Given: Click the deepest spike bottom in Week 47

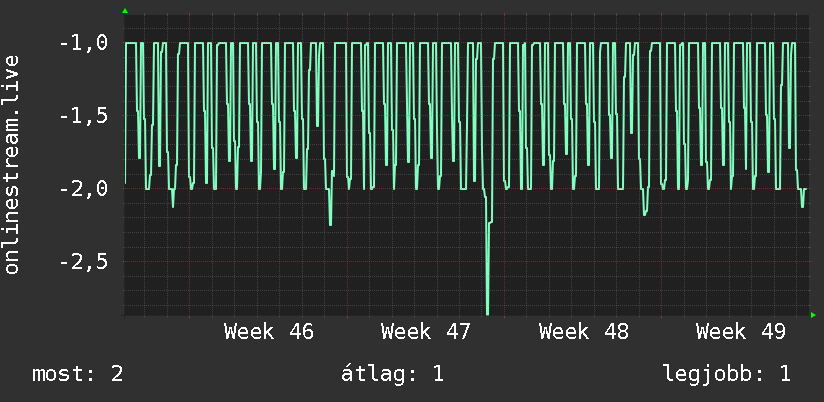Looking at the screenshot, I should coord(487,313).
